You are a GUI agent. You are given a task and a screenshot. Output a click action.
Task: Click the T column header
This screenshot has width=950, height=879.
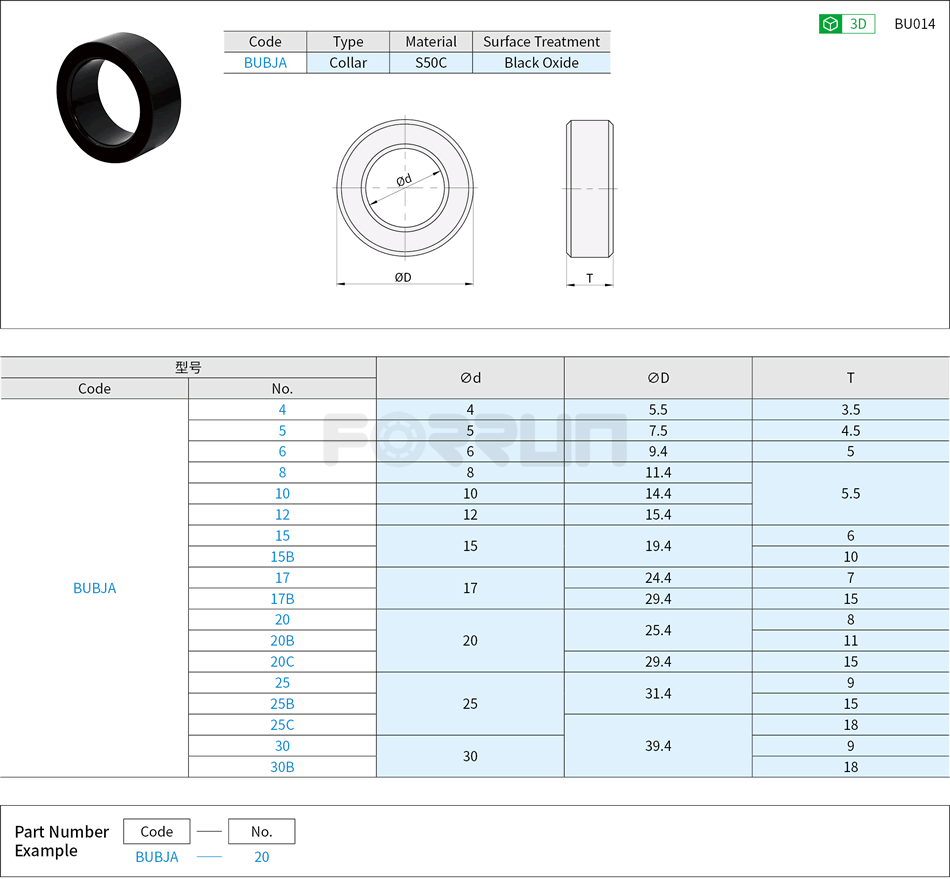pos(851,378)
